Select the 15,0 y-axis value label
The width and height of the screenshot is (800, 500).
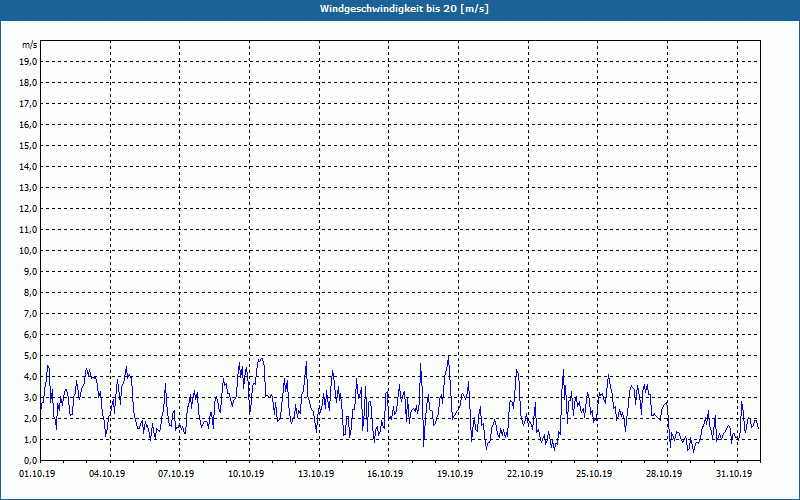28,145
